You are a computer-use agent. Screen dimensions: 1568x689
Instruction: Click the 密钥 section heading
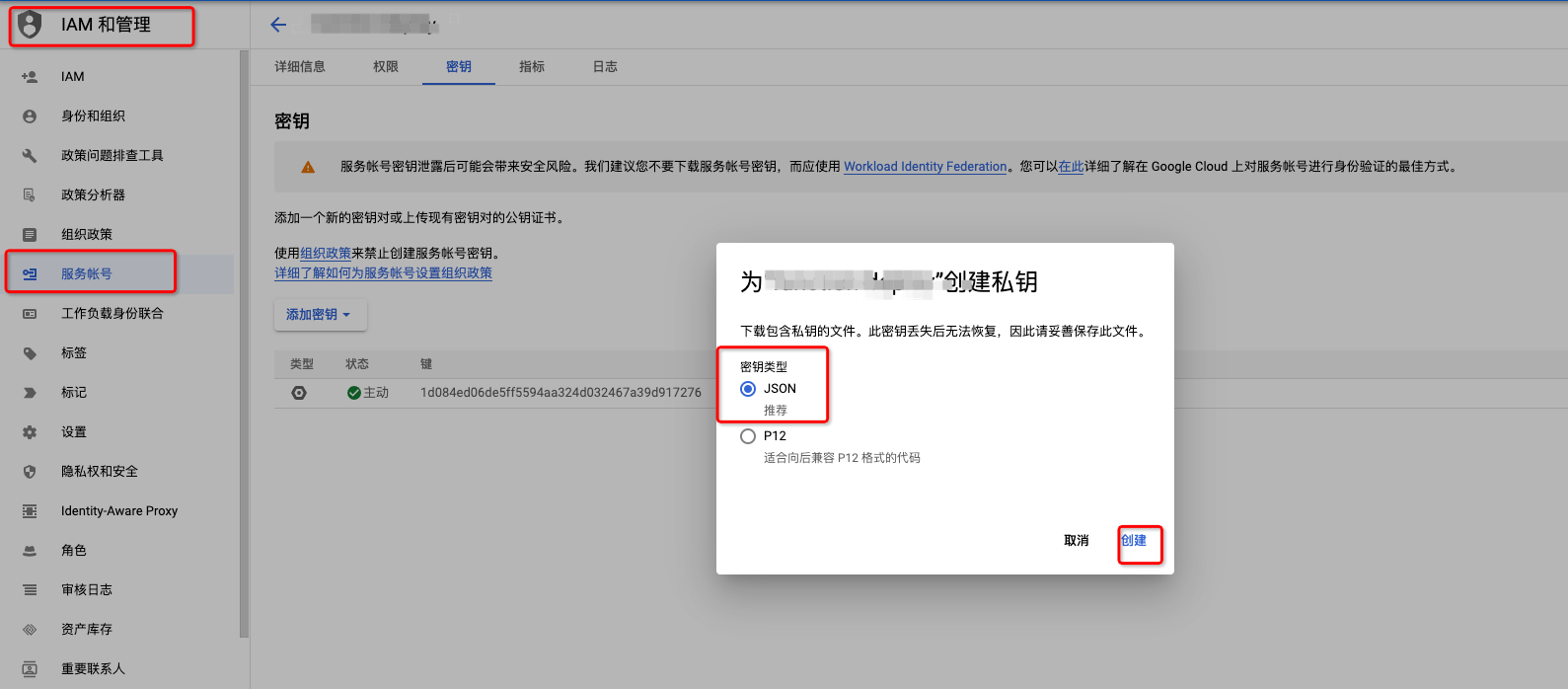point(292,121)
